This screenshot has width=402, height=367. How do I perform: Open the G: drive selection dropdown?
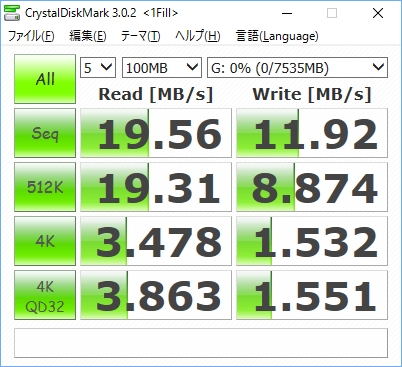297,68
